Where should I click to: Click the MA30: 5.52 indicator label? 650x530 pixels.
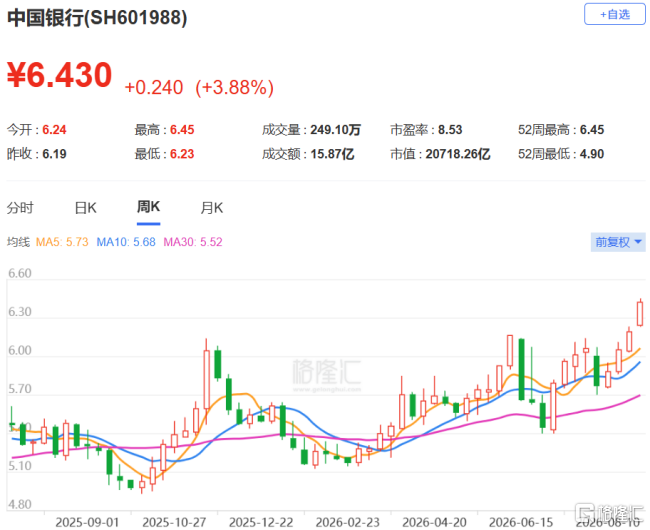(193, 242)
